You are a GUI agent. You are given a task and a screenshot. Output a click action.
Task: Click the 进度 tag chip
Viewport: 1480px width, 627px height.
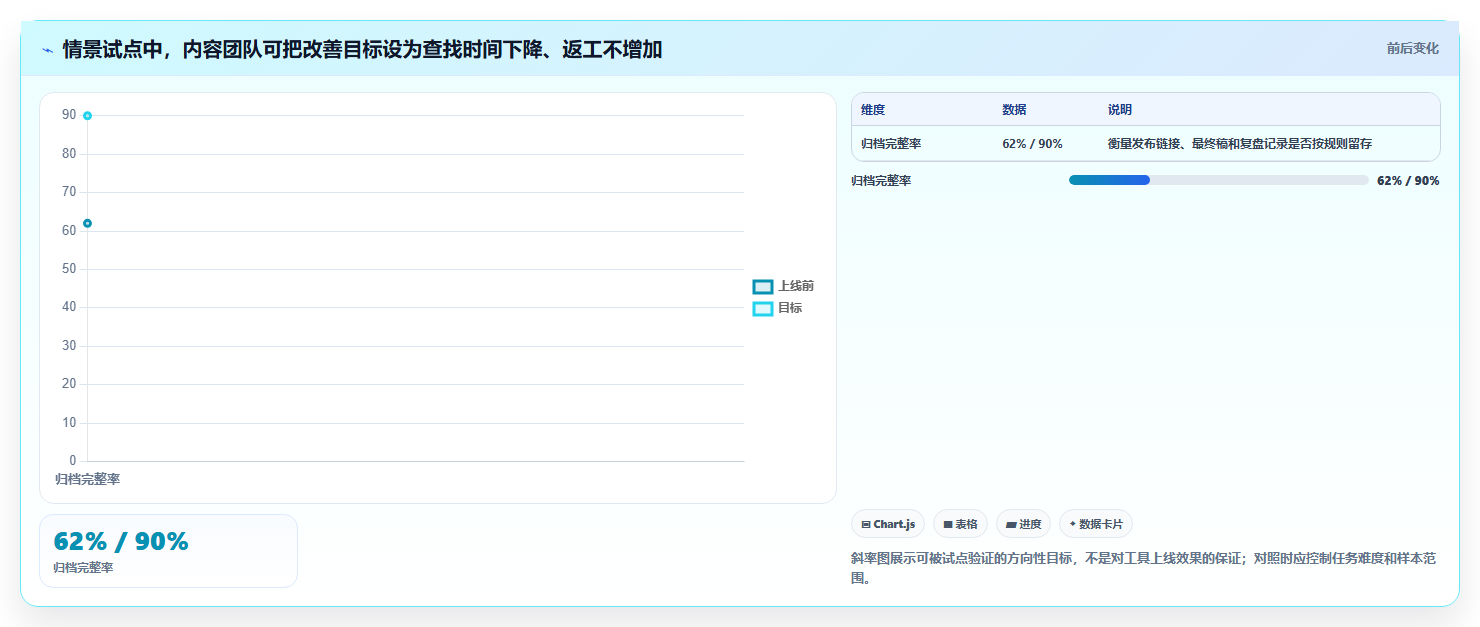point(1023,524)
